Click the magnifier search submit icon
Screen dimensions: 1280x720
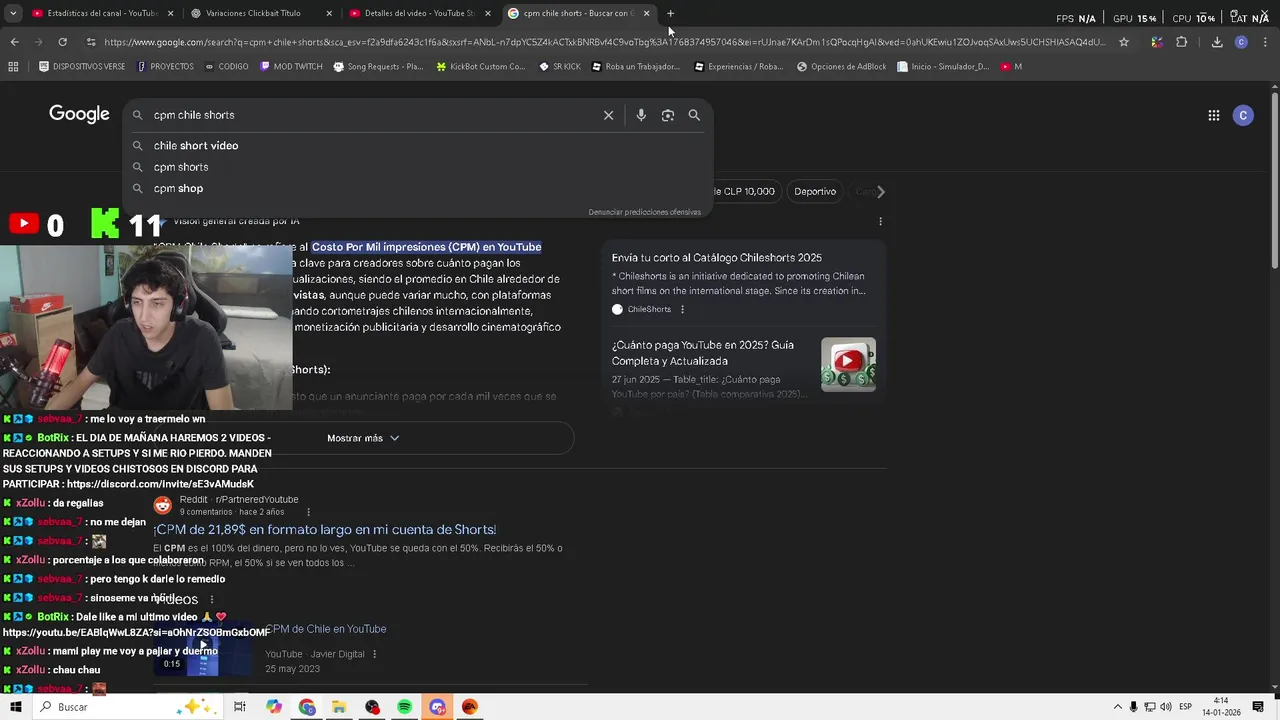coord(694,115)
